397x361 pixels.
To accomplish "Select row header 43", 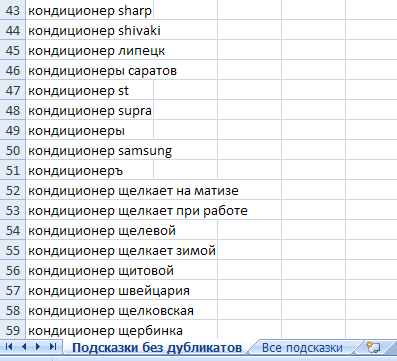I will point(13,11).
